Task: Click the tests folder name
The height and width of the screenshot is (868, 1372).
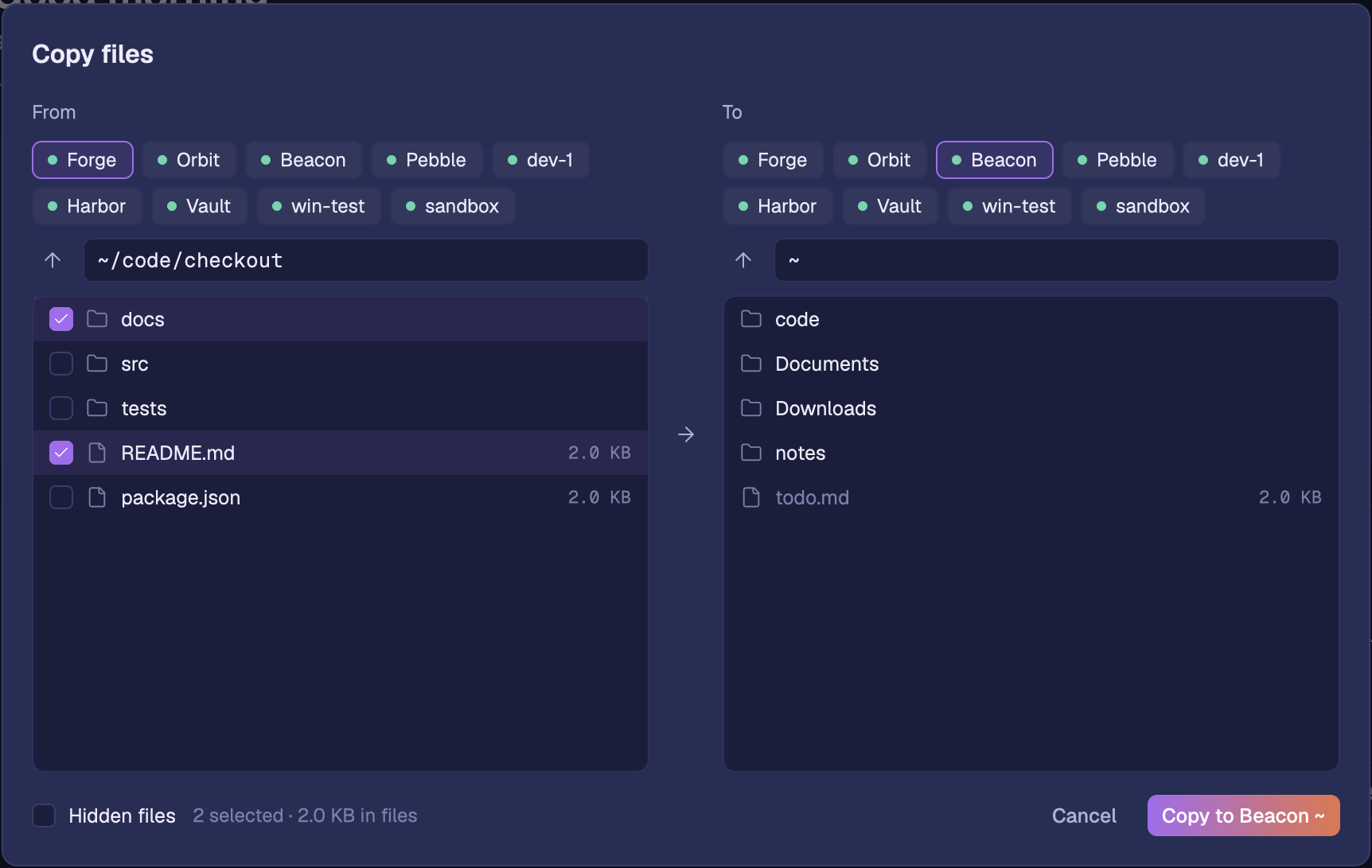Action: click(x=144, y=408)
